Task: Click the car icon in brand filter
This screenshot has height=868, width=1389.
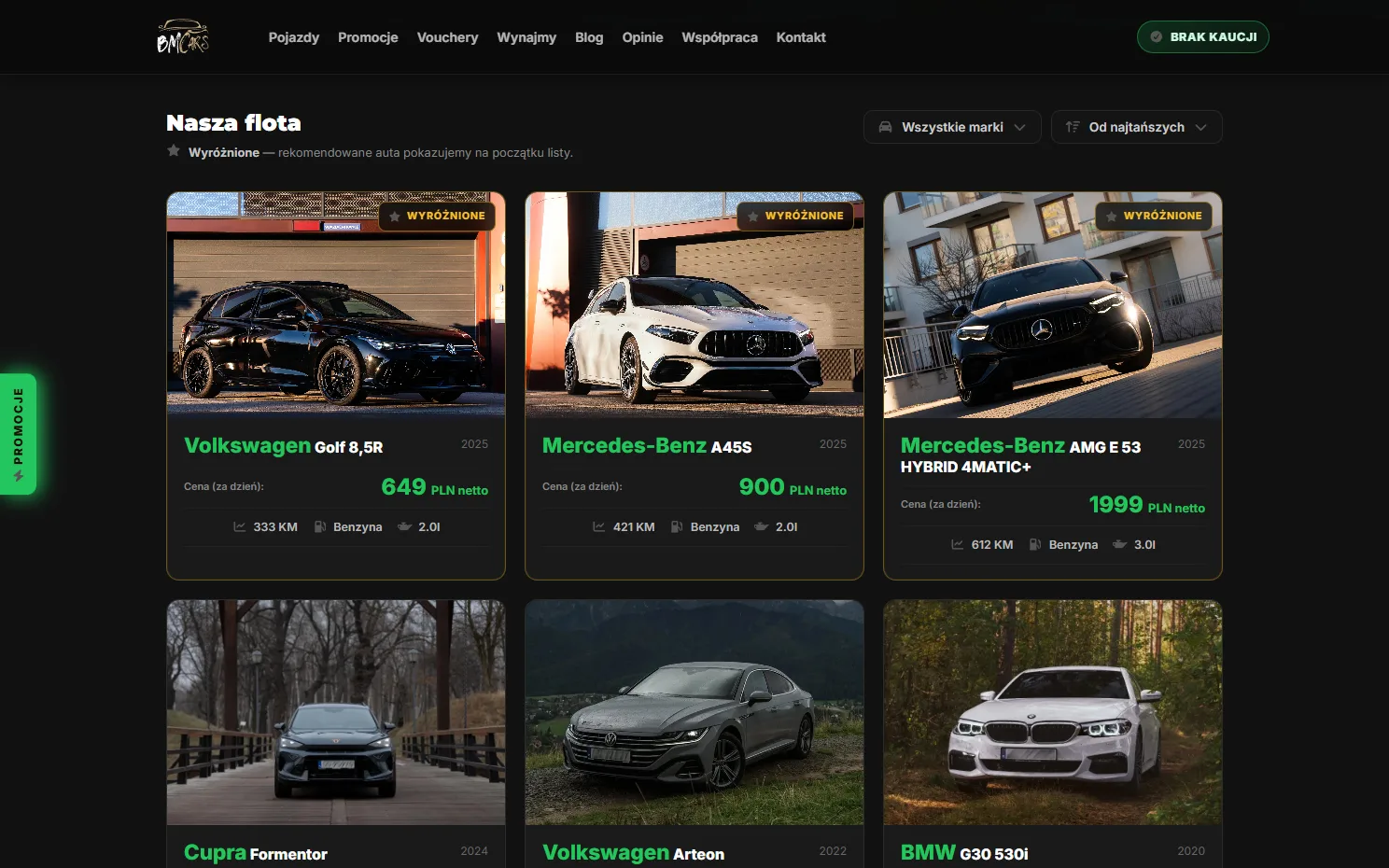Action: click(x=885, y=127)
